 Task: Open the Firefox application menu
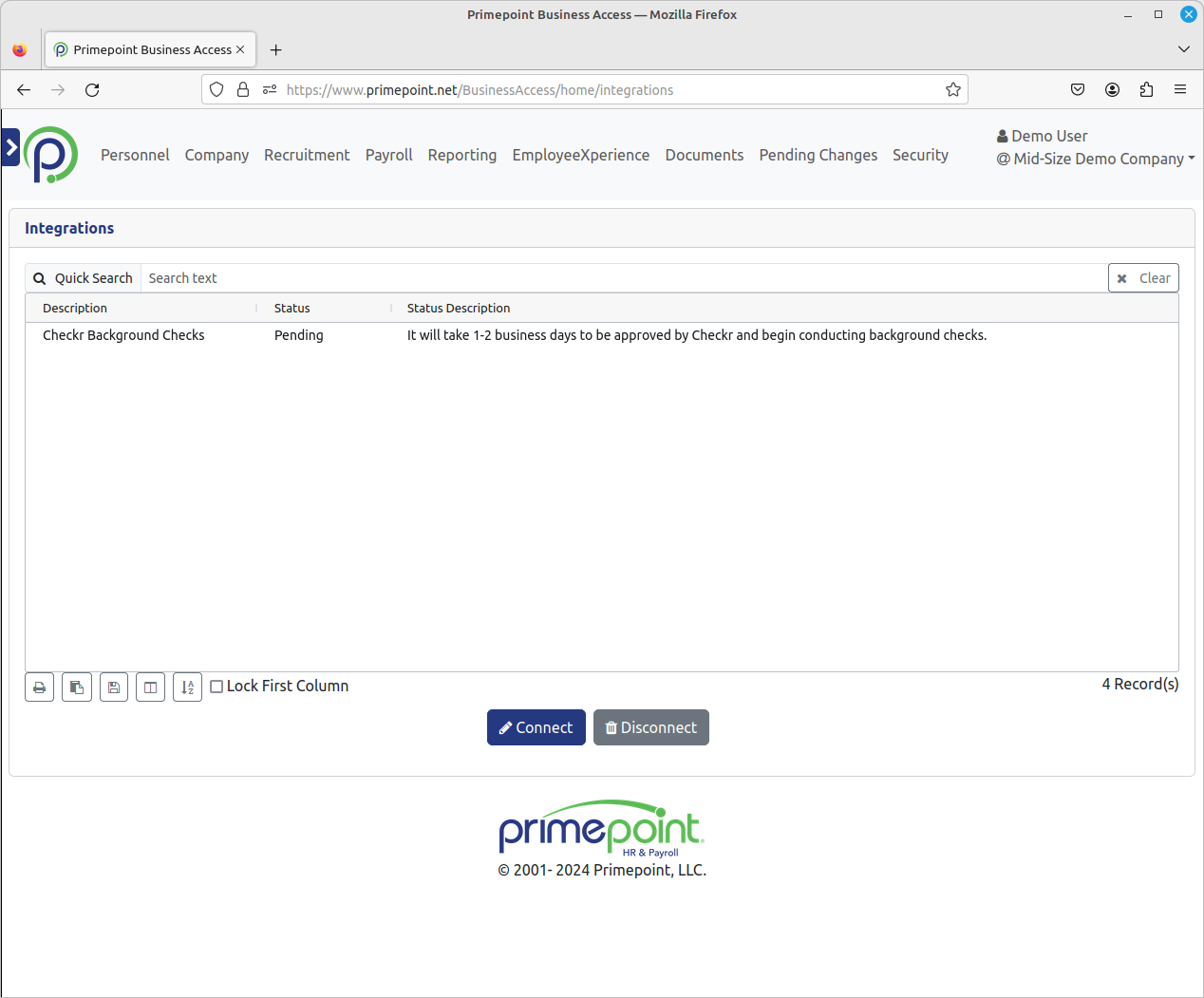(1180, 89)
